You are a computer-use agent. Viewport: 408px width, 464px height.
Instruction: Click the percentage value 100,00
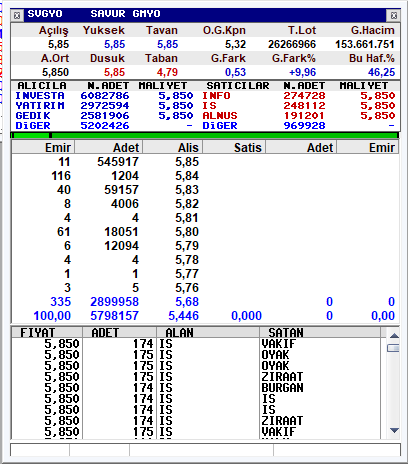(52, 316)
